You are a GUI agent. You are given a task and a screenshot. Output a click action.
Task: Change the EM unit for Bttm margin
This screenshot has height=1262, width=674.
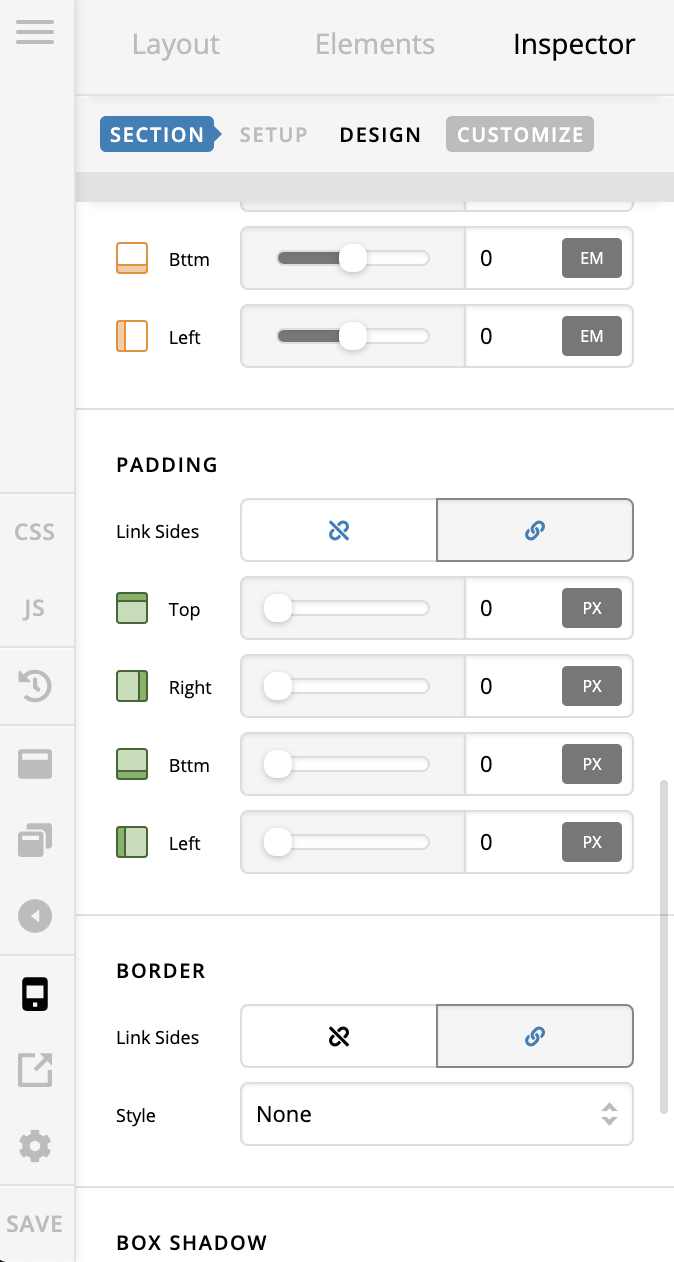click(592, 258)
